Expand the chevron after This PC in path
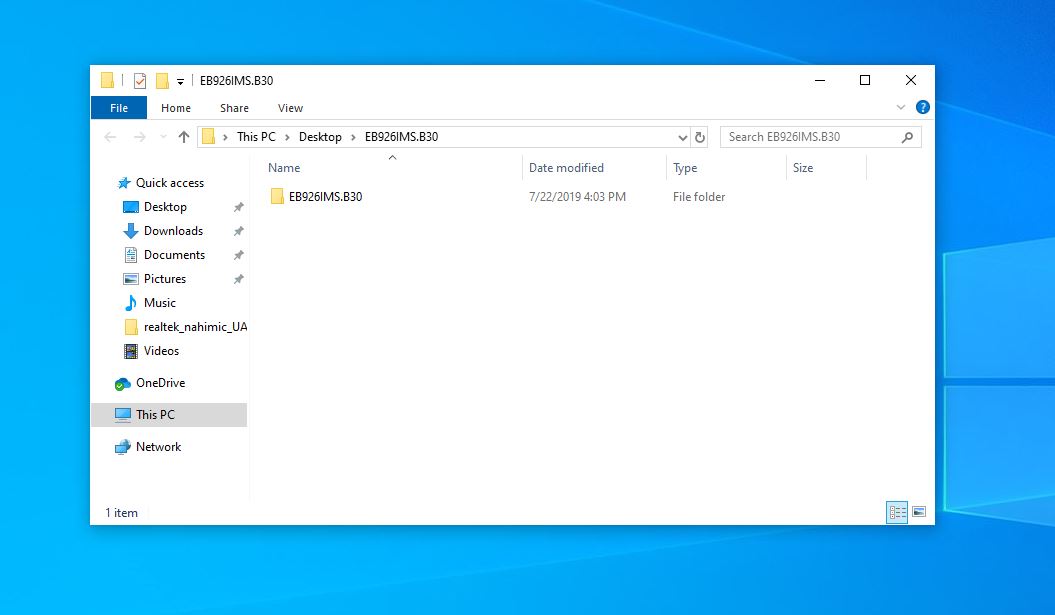Viewport: 1055px width, 615px height. click(287, 137)
